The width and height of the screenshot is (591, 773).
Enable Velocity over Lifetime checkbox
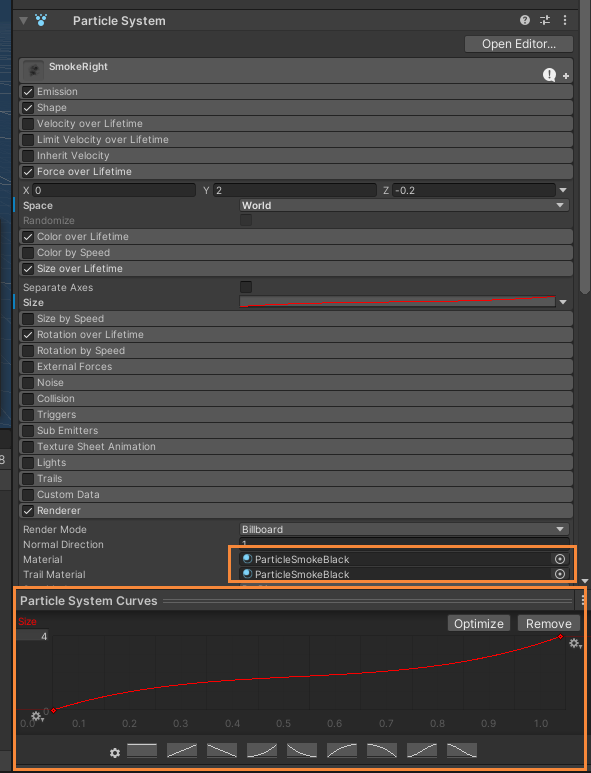[x=28, y=124]
